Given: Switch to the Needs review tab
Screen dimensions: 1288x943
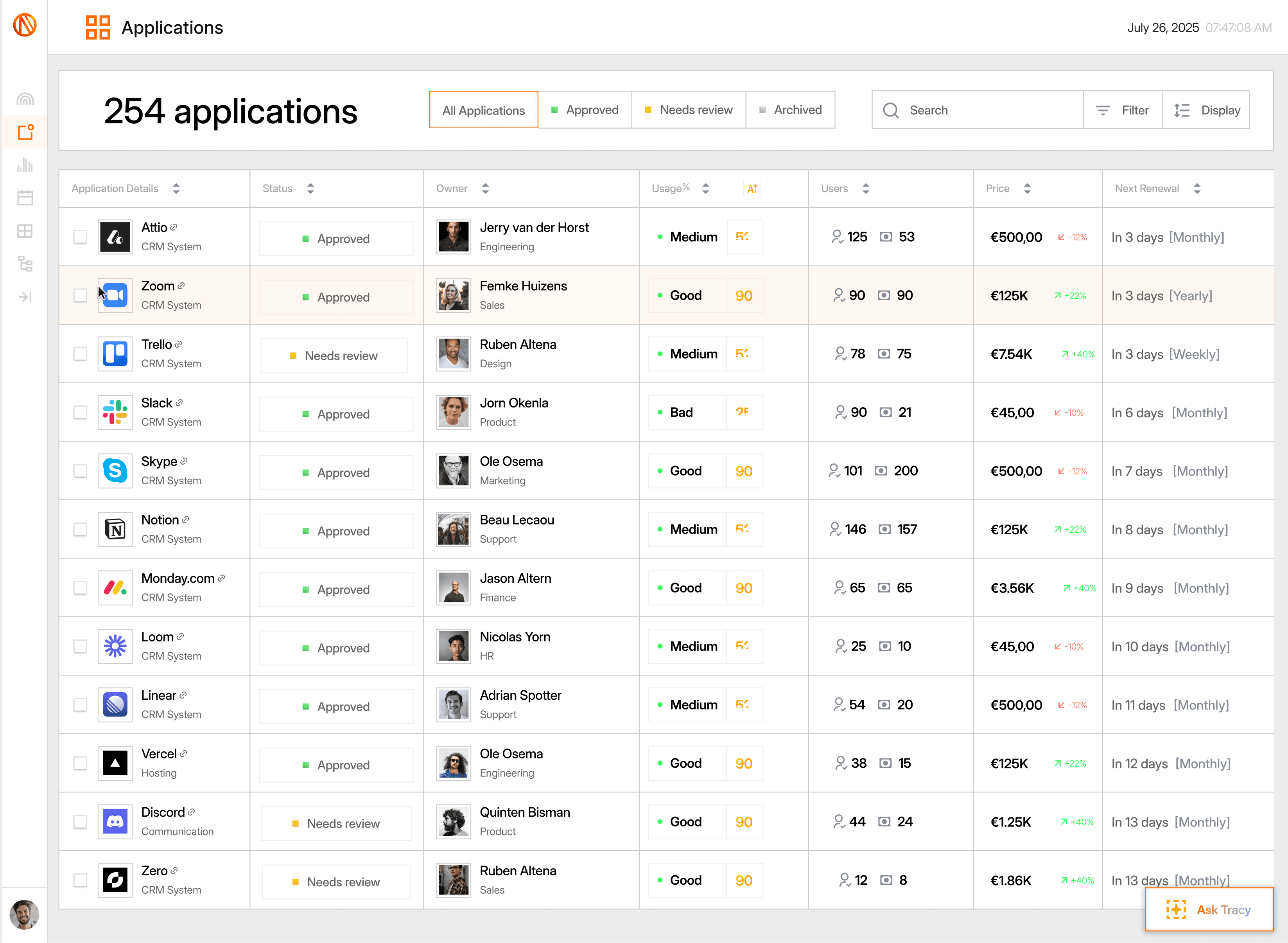Looking at the screenshot, I should click(x=688, y=110).
